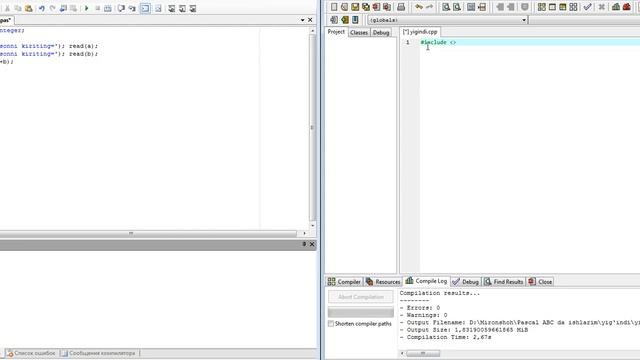Click the #include <> code line
This screenshot has height=360, width=640.
click(438, 42)
